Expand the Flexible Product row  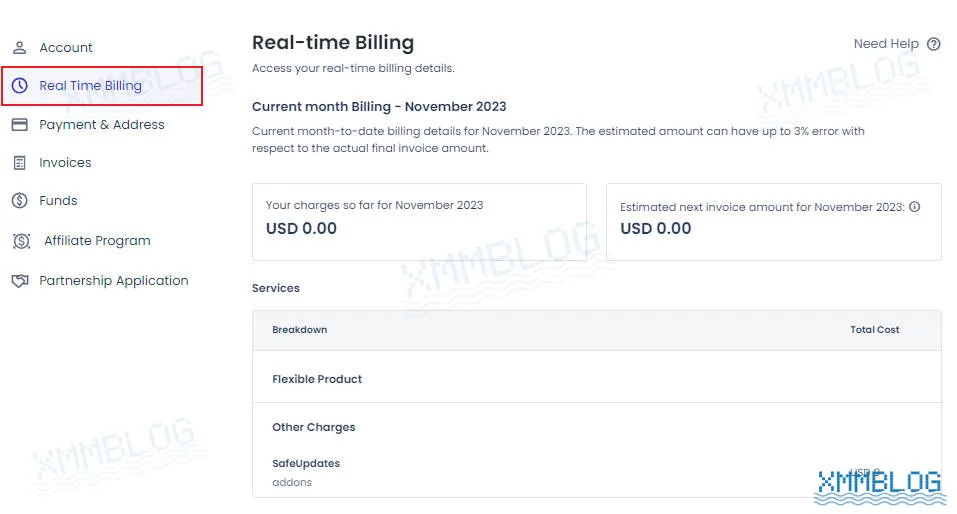pos(596,379)
